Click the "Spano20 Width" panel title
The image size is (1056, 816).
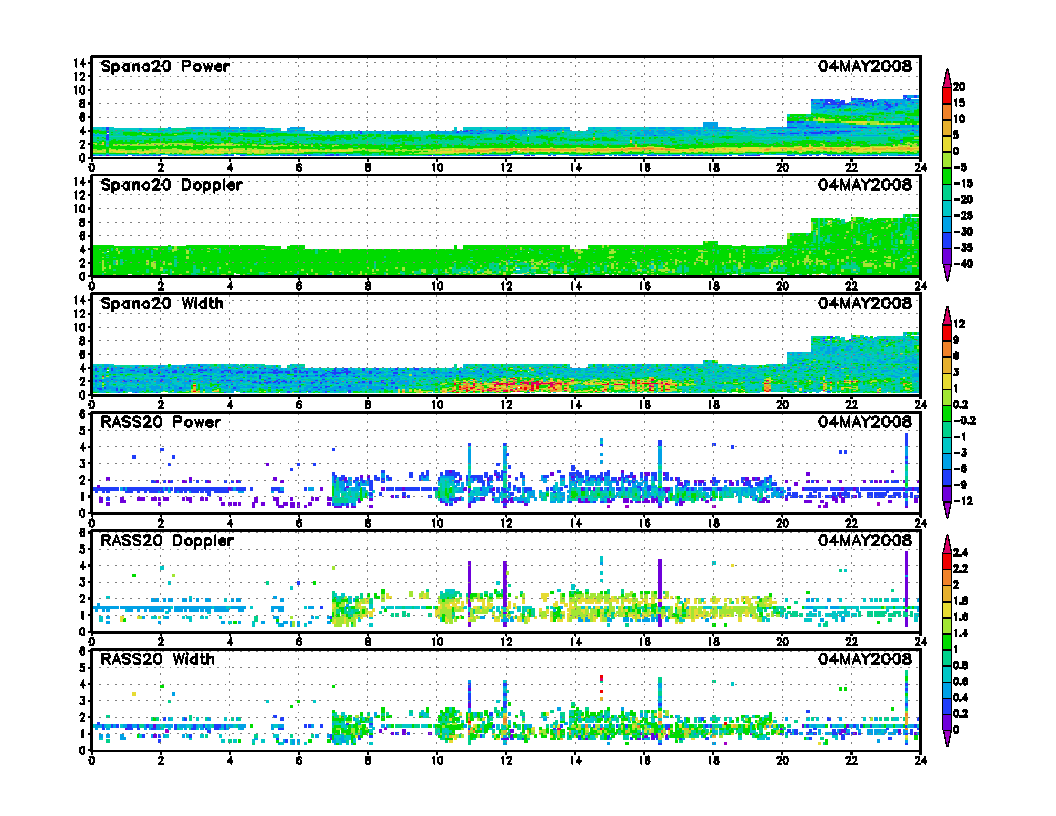[x=162, y=304]
